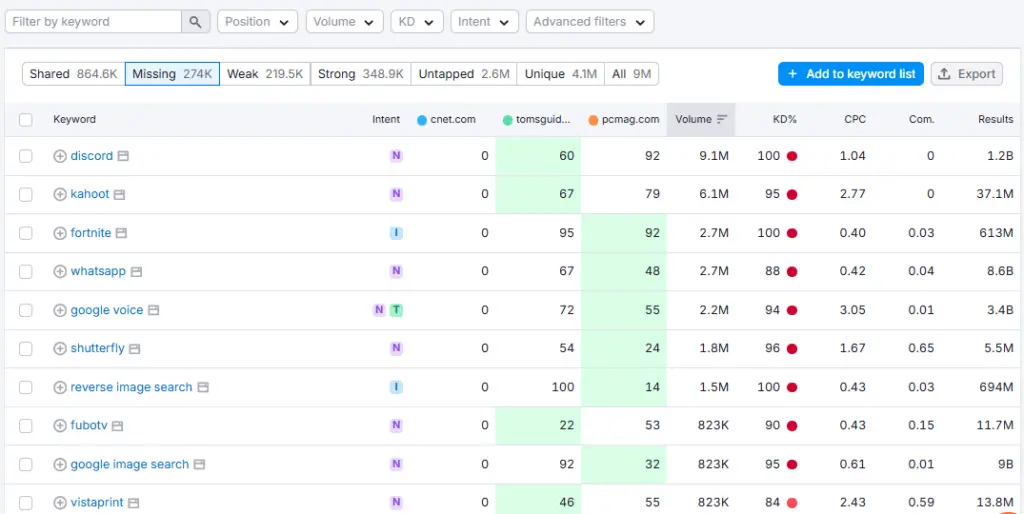Open SERP icon next to reverse image search
Image resolution: width=1024 pixels, height=514 pixels.
[x=203, y=387]
